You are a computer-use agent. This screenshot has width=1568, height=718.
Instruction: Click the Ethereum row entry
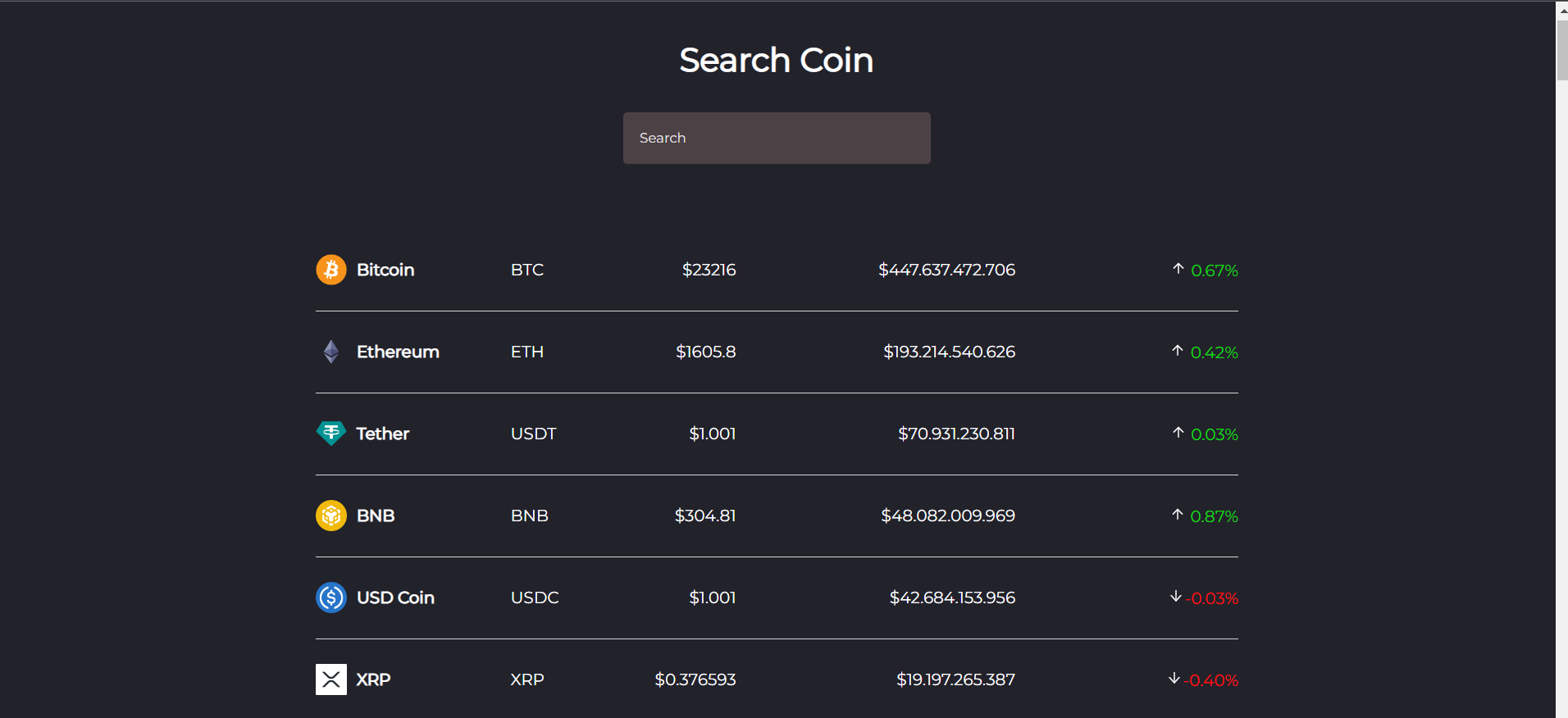tap(776, 351)
